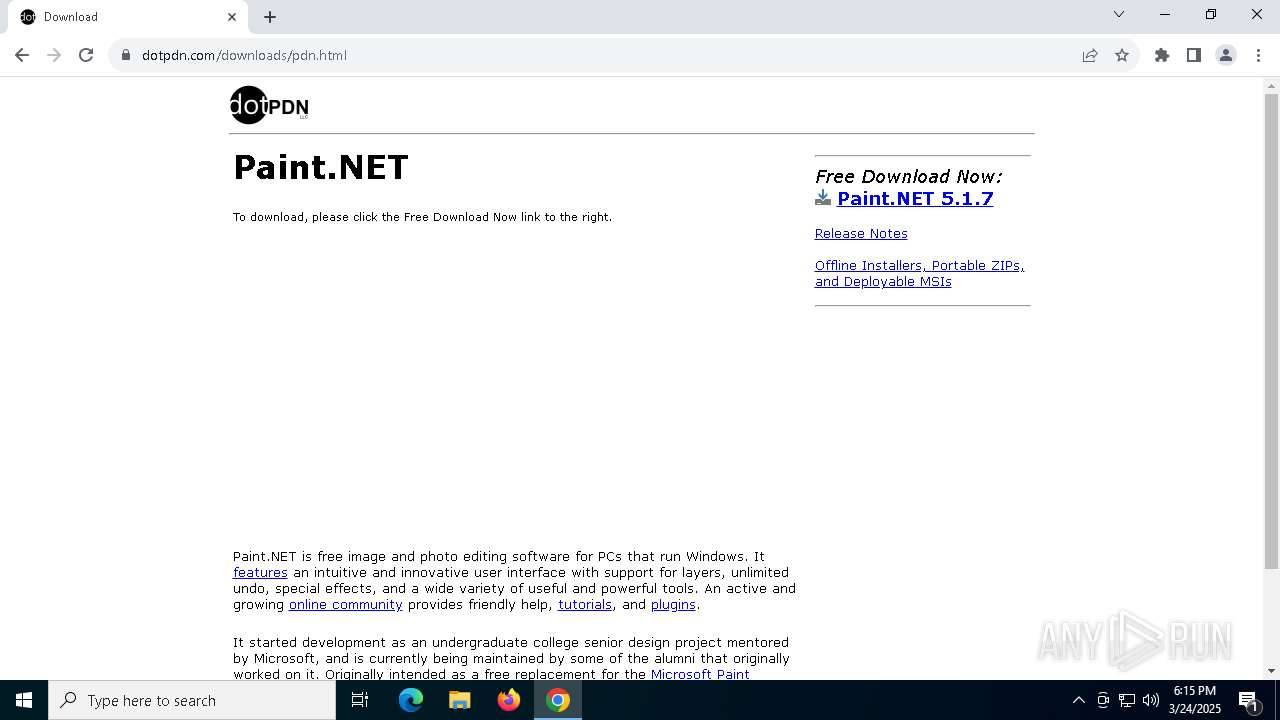This screenshot has width=1280, height=720.
Task: Open the tutorials link
Action: 585,604
